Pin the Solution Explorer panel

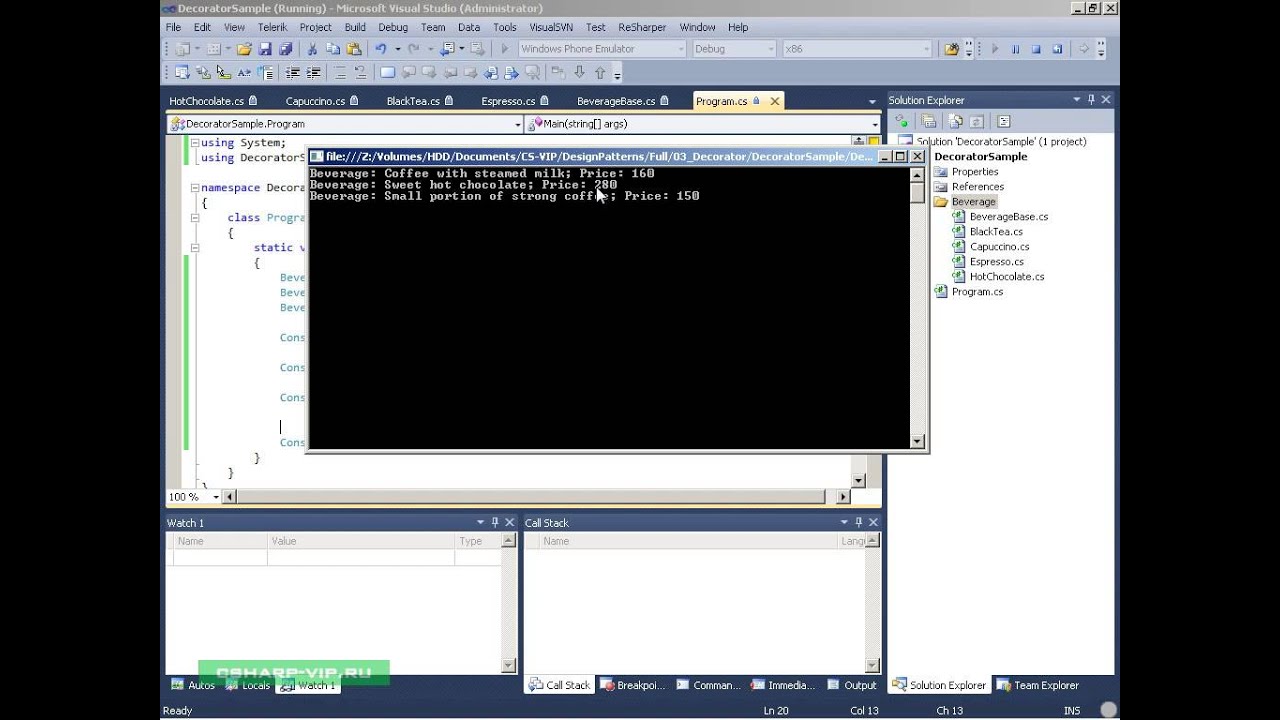pyautogui.click(x=1091, y=100)
